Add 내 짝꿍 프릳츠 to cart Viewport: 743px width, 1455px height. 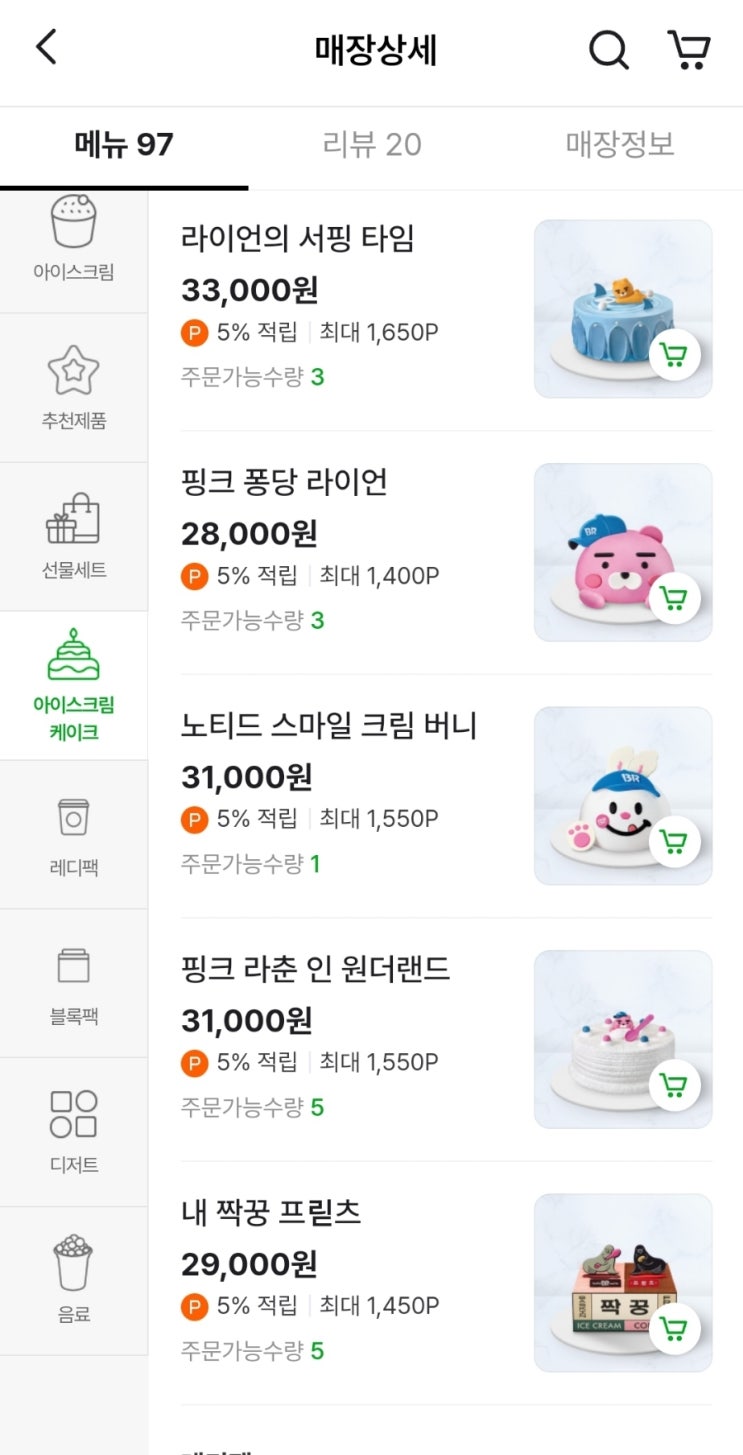point(674,1328)
